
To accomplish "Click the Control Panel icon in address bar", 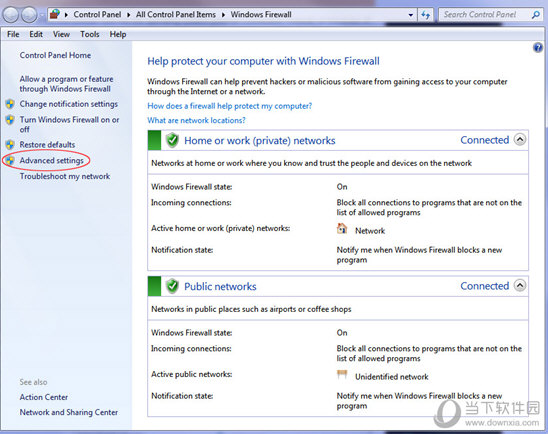I will (55, 14).
